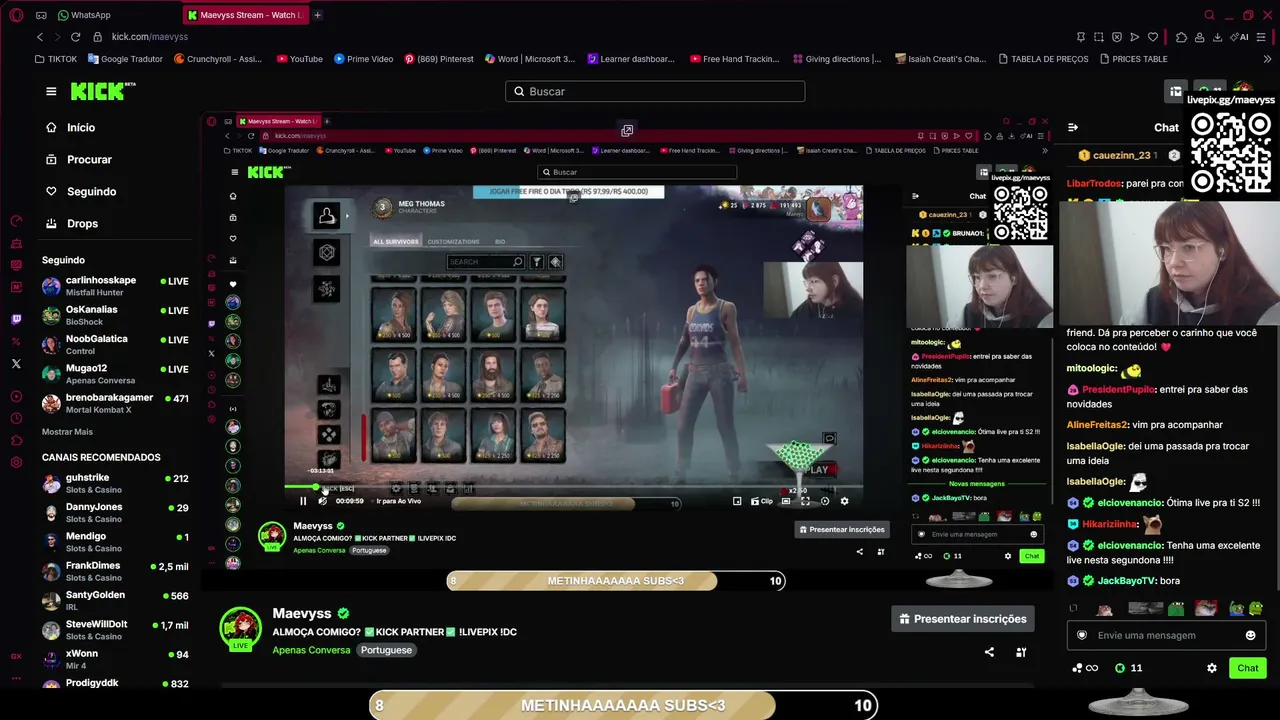This screenshot has width=1280, height=720.
Task: Open the Mugao12 channel
Action: tap(115, 374)
